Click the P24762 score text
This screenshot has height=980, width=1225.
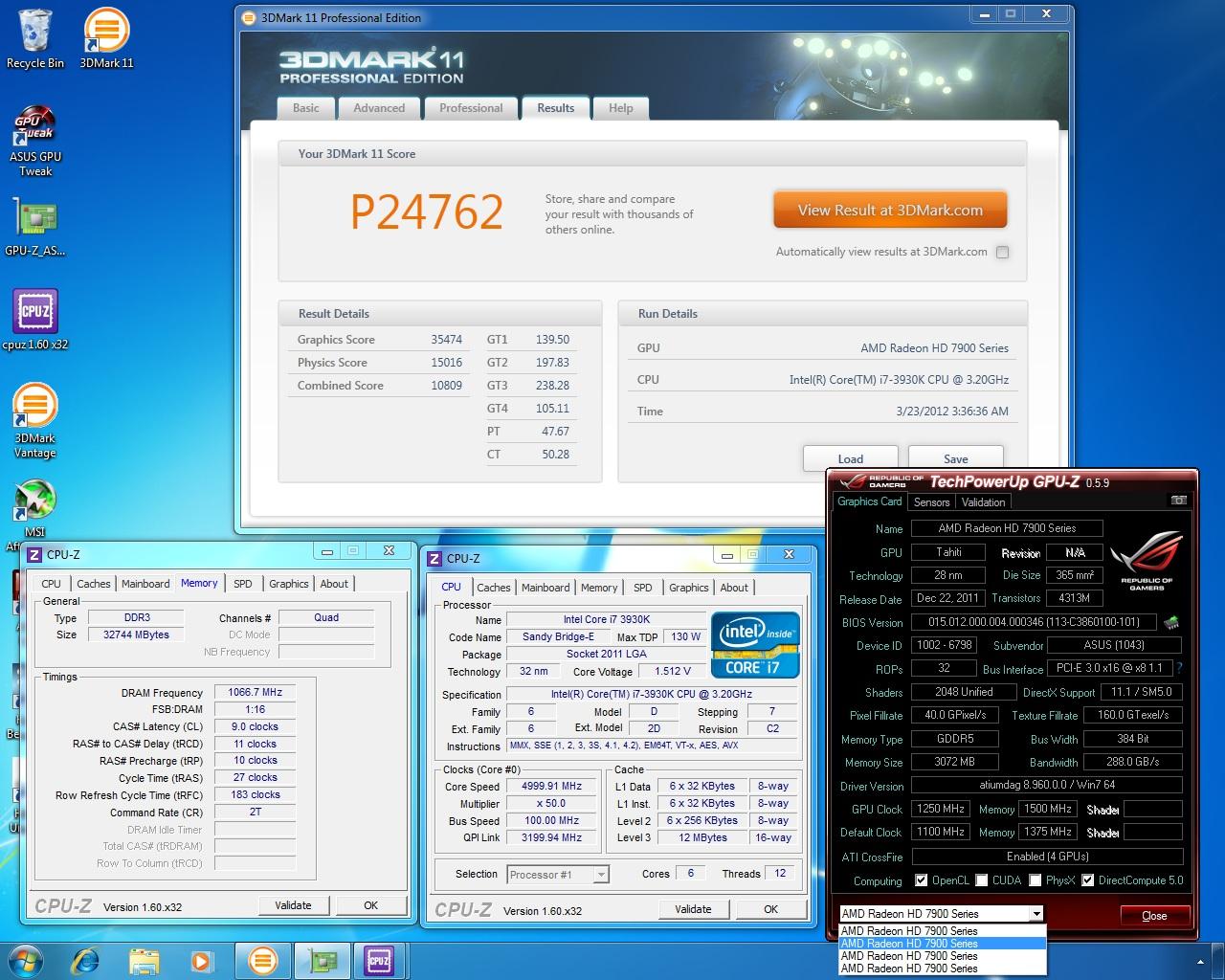(x=427, y=212)
